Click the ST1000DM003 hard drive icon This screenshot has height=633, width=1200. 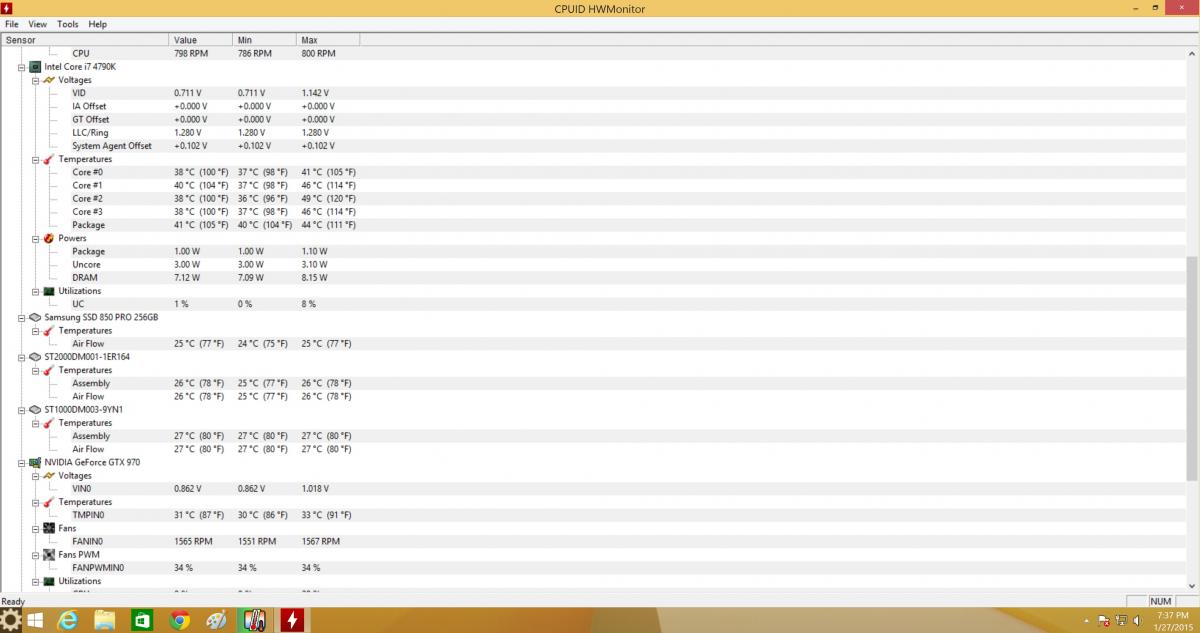[x=35, y=410]
